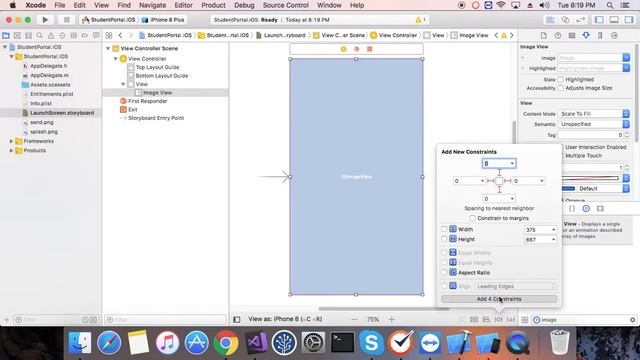640x360 pixels.
Task: Open the Navigate menu
Action: [x=152, y=5]
